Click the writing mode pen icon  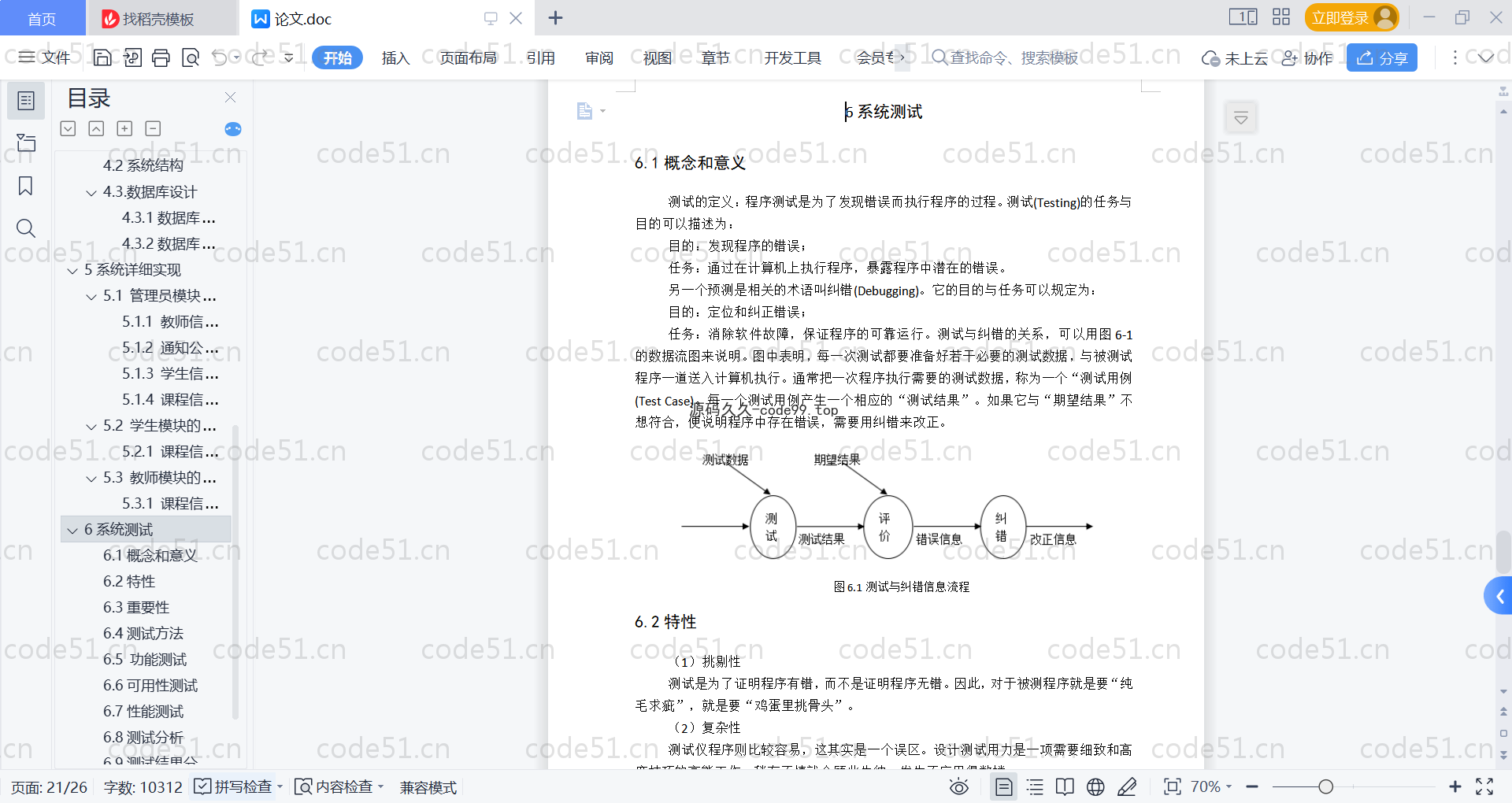(1127, 786)
